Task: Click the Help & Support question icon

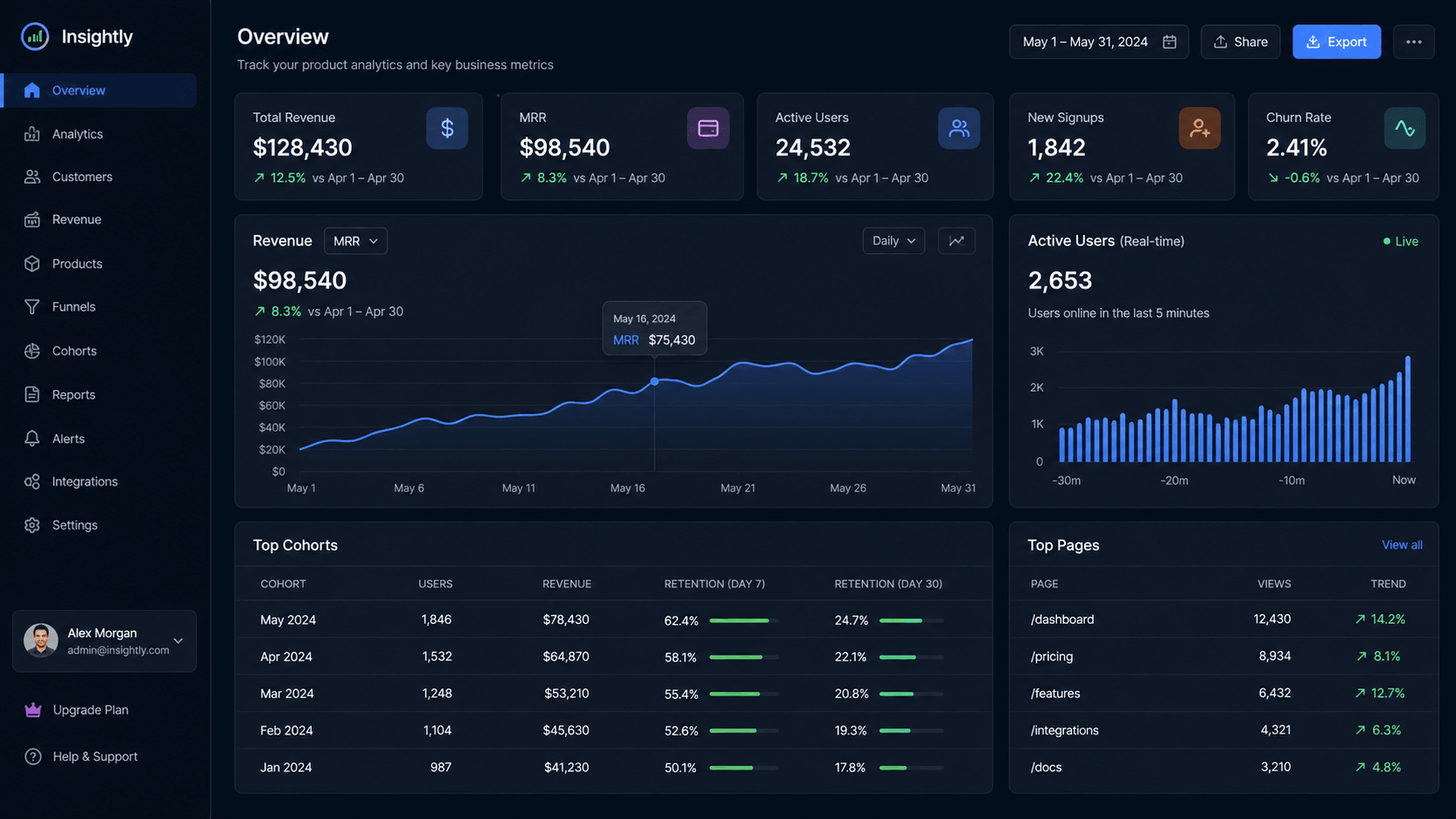Action: pyautogui.click(x=33, y=756)
